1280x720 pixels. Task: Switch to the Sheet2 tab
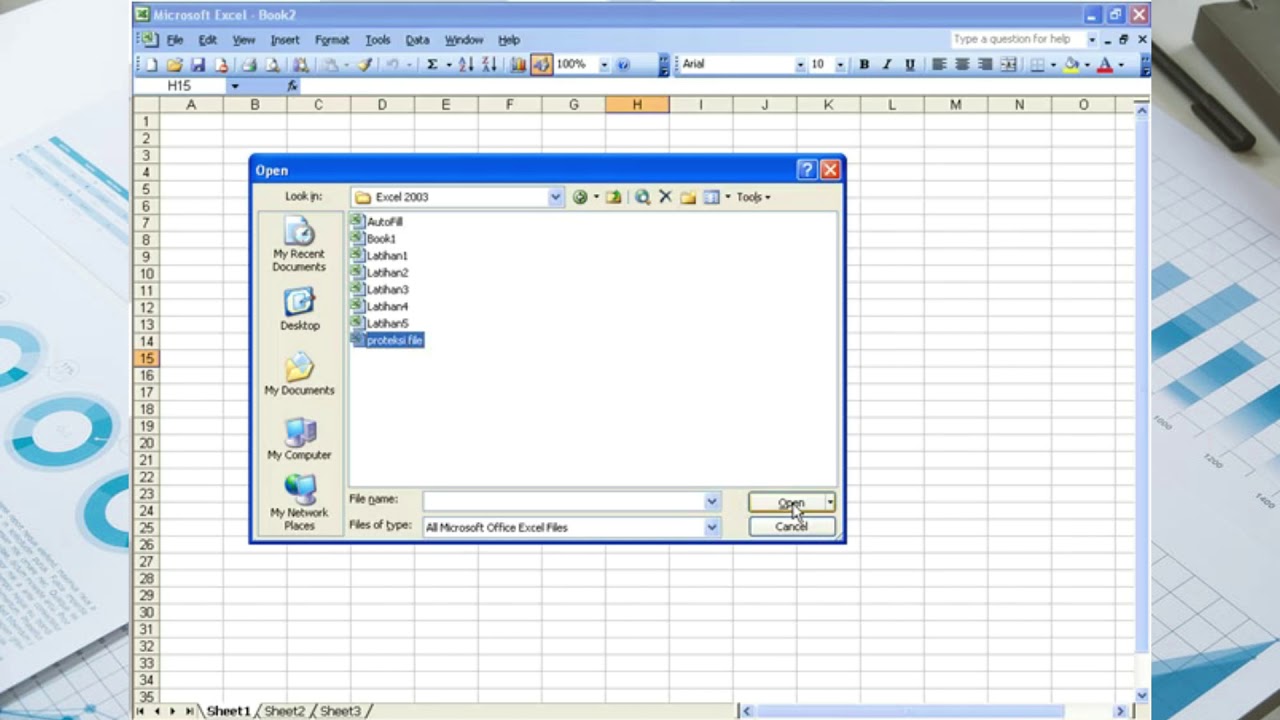point(285,711)
